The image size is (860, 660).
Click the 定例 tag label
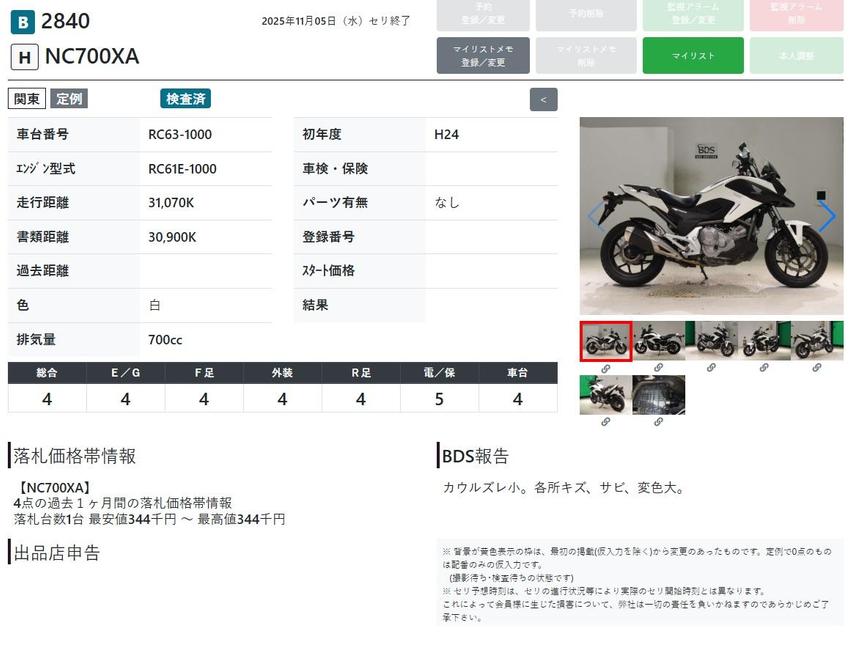pos(69,99)
